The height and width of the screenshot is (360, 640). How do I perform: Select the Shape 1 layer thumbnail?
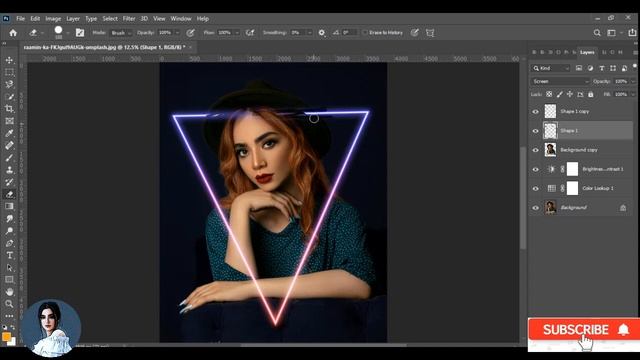(550, 131)
